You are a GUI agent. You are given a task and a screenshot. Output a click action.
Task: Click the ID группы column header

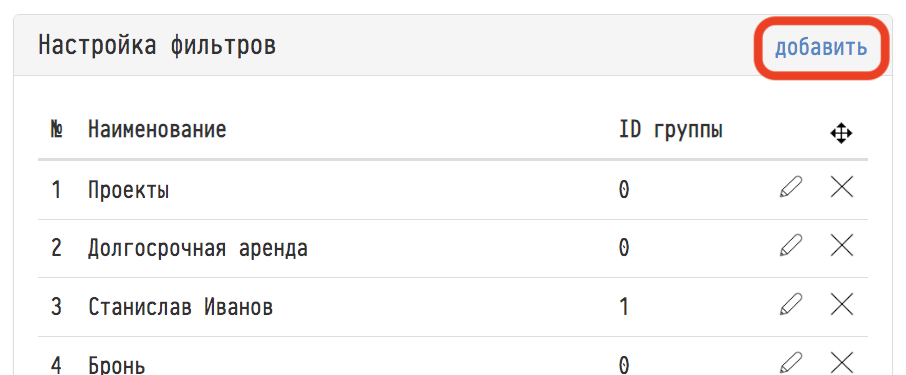pos(671,131)
